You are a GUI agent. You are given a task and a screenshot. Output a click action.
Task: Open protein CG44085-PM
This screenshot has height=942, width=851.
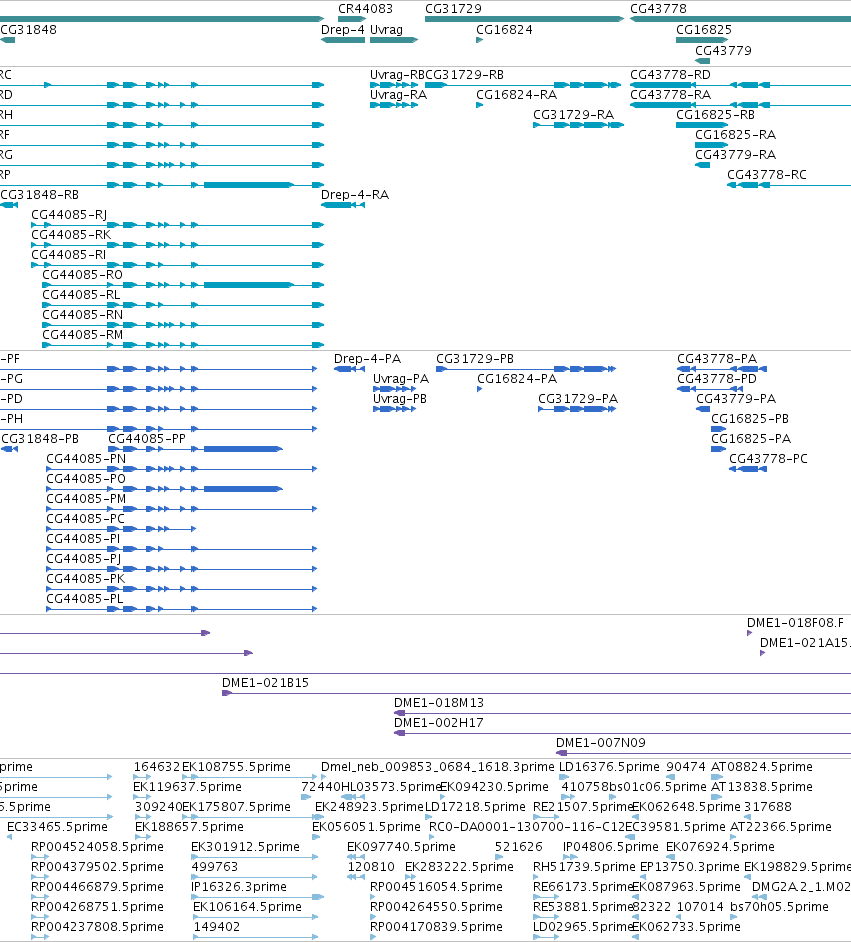click(x=86, y=499)
